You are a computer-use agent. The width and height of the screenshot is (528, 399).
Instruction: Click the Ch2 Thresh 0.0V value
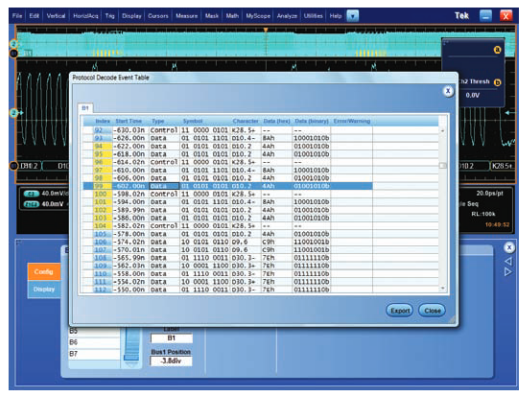click(x=472, y=95)
